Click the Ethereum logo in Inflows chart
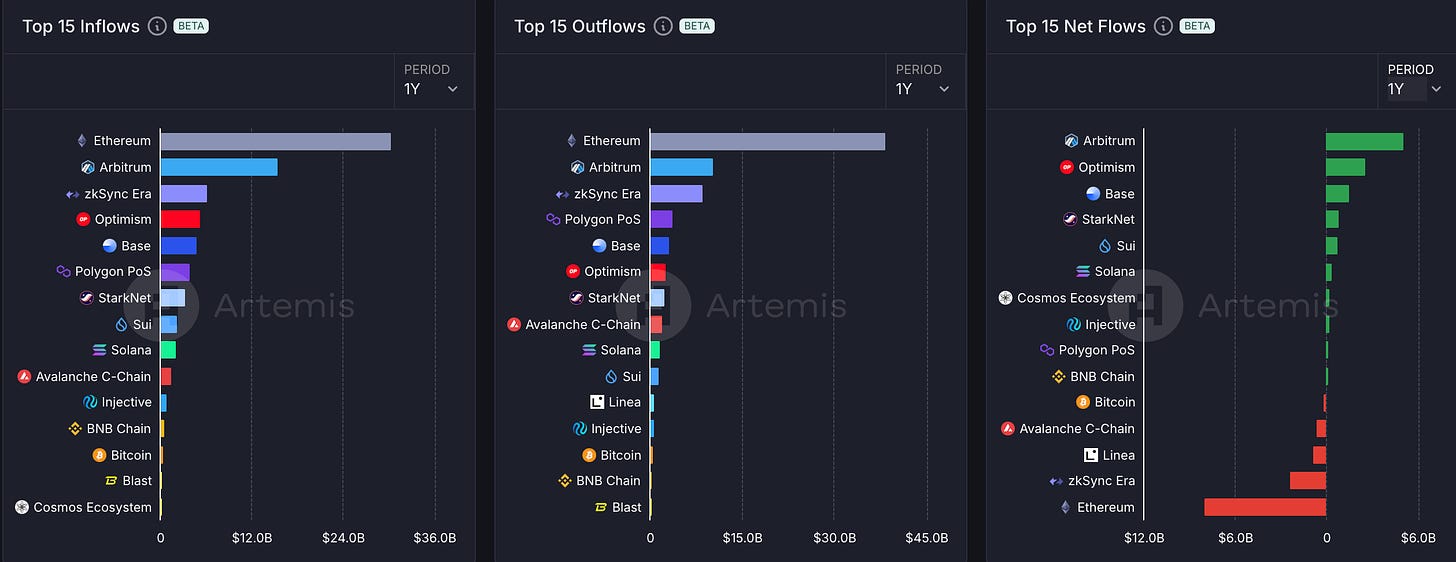Viewport: 1456px width, 562px height. coord(82,141)
